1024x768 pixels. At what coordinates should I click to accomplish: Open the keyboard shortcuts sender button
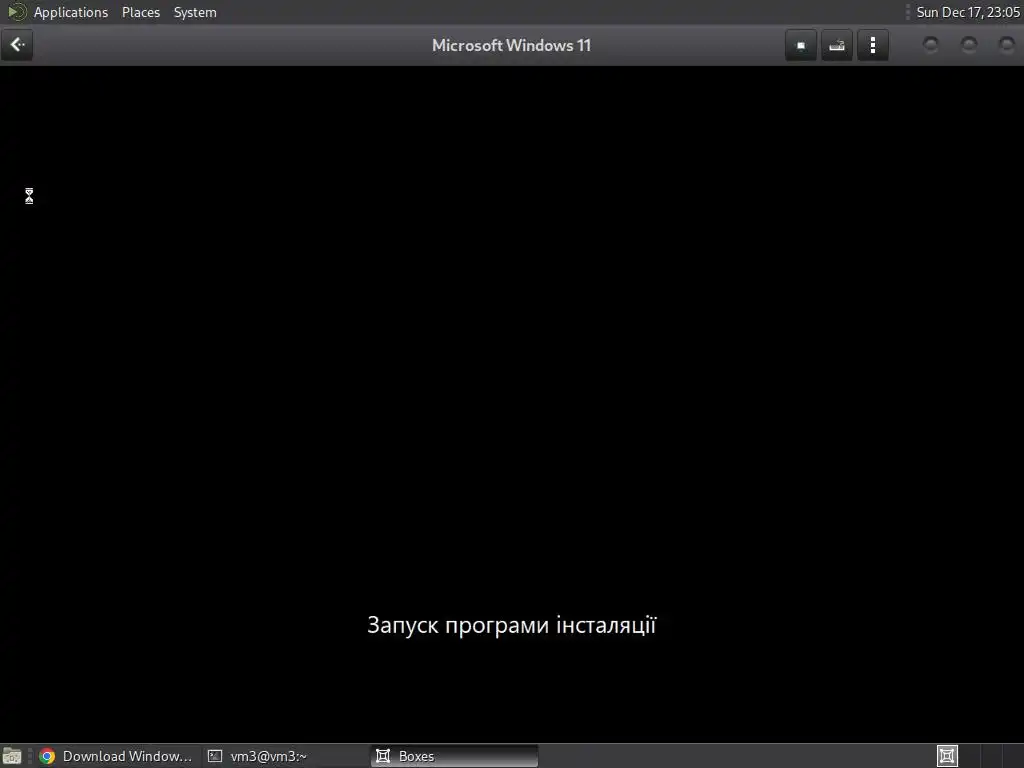coord(837,45)
